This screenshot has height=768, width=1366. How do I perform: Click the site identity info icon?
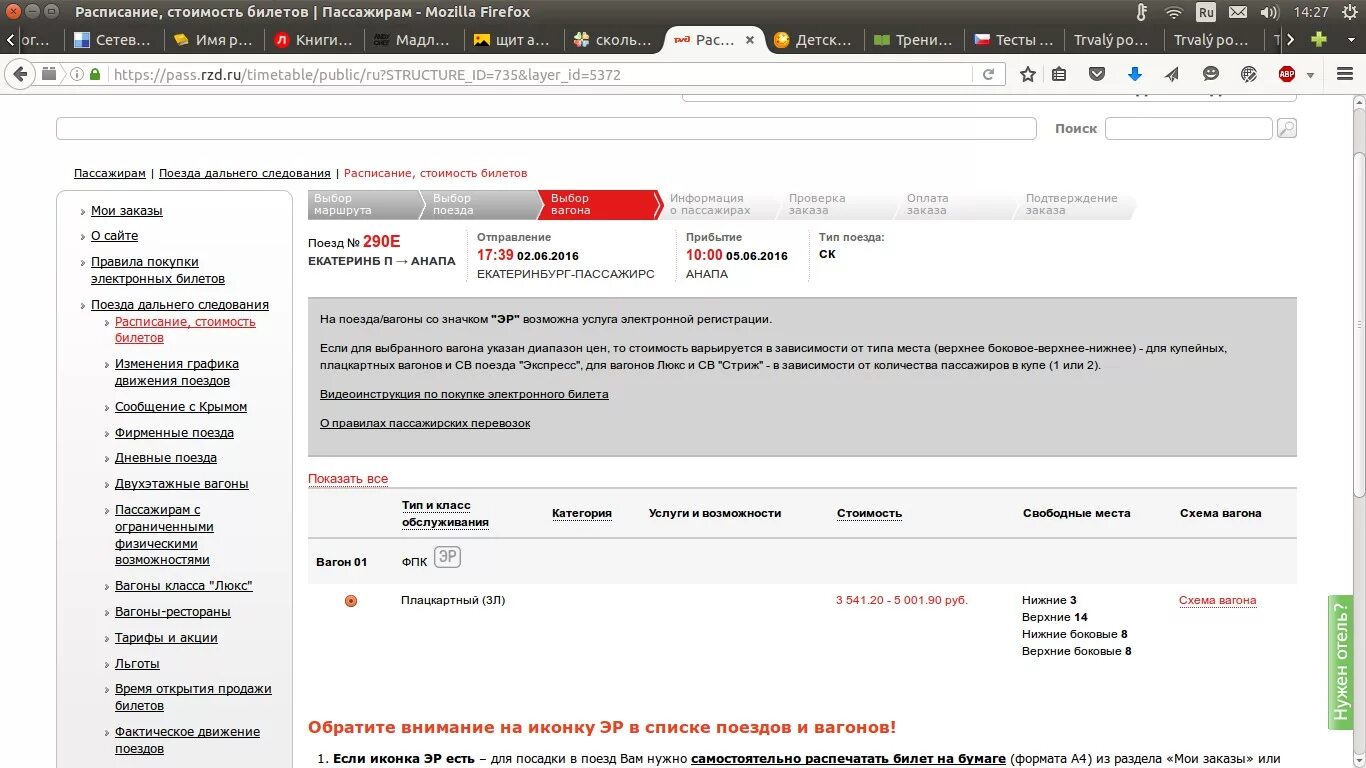77,74
